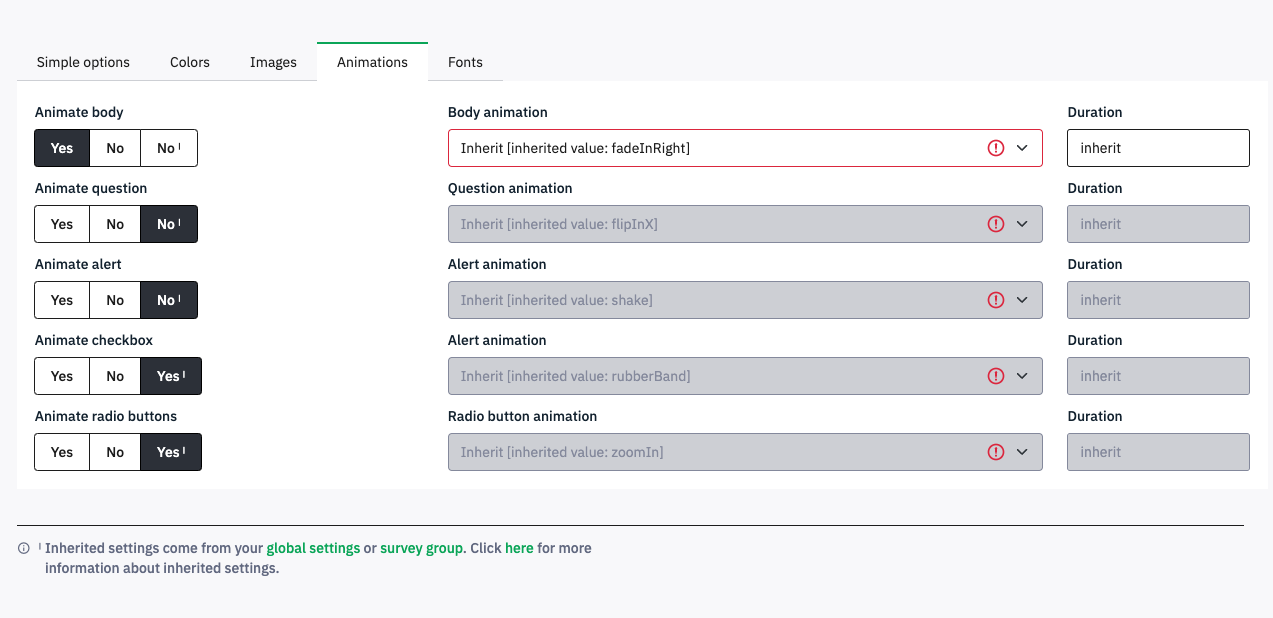
Task: Open the Fonts tab
Action: (x=465, y=62)
